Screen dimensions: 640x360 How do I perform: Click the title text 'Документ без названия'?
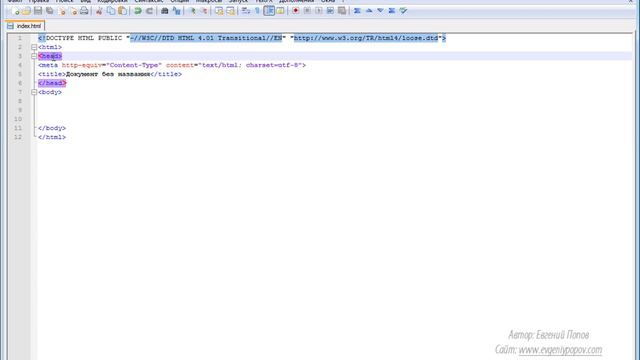(x=108, y=74)
